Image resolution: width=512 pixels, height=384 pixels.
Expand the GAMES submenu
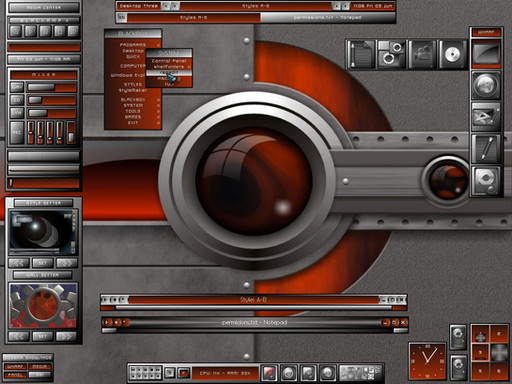tap(133, 117)
